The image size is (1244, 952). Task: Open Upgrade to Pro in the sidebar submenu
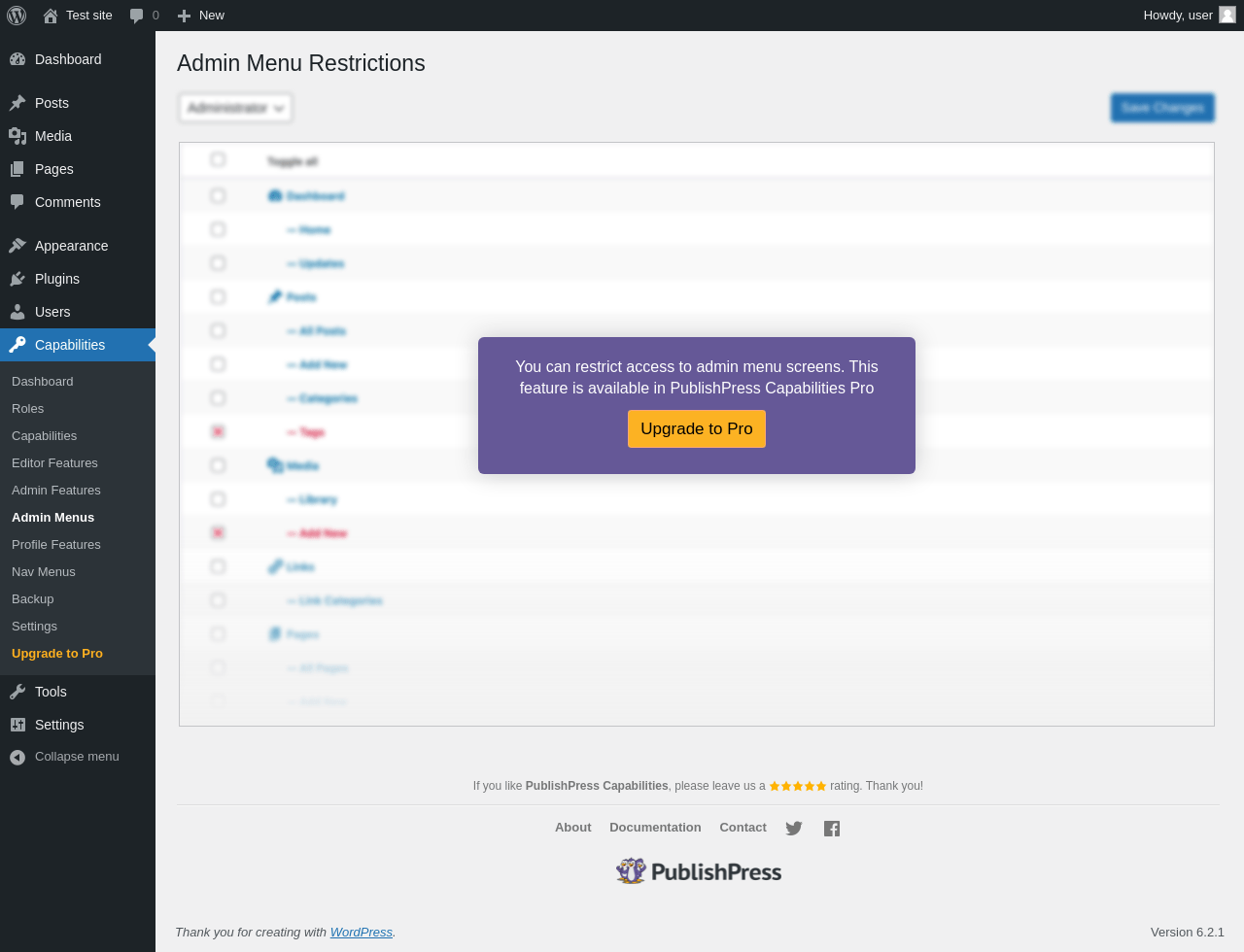(x=57, y=654)
